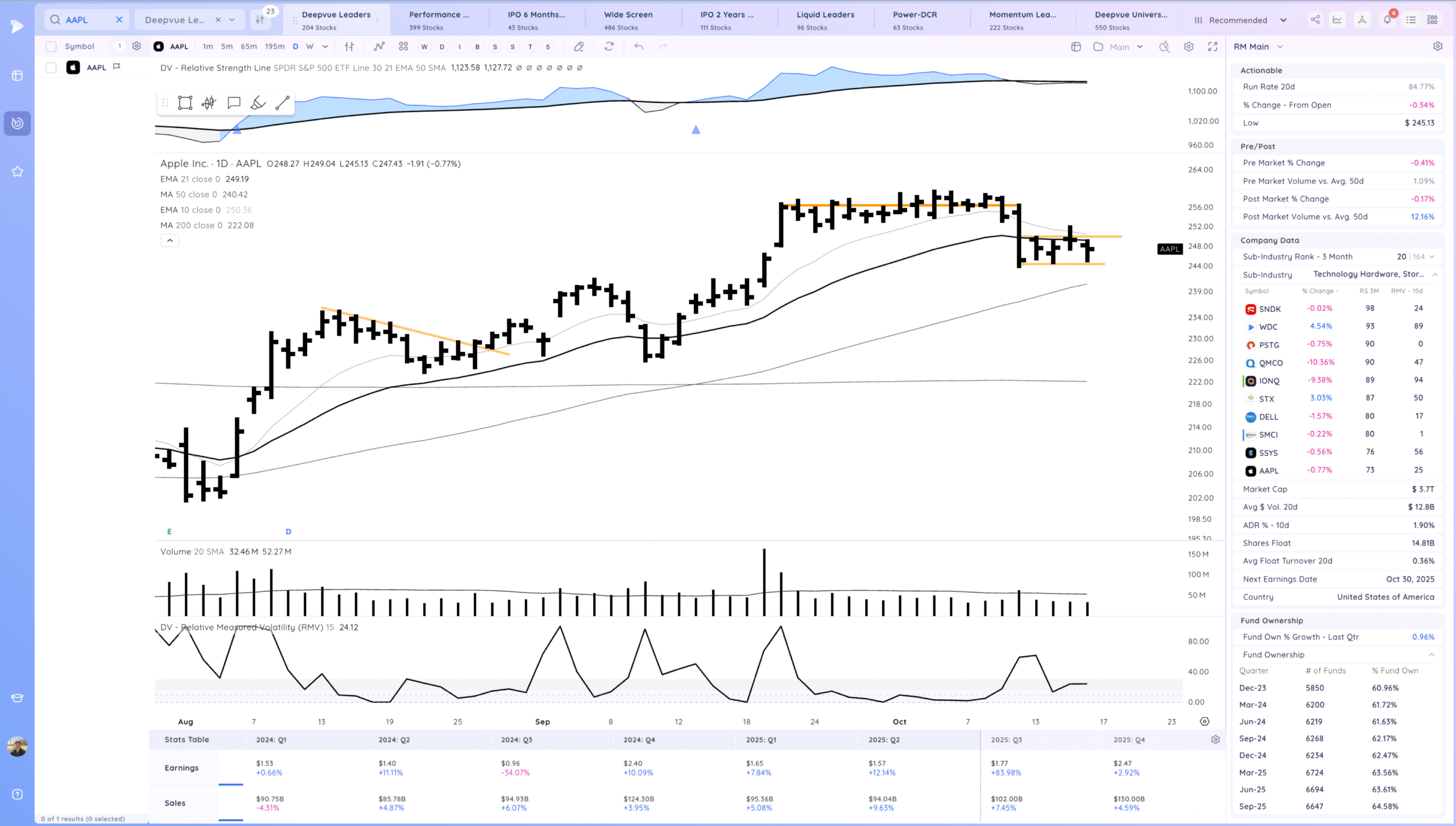Select the rectangle drawing tool
This screenshot has width=1456, height=826.
(x=185, y=103)
